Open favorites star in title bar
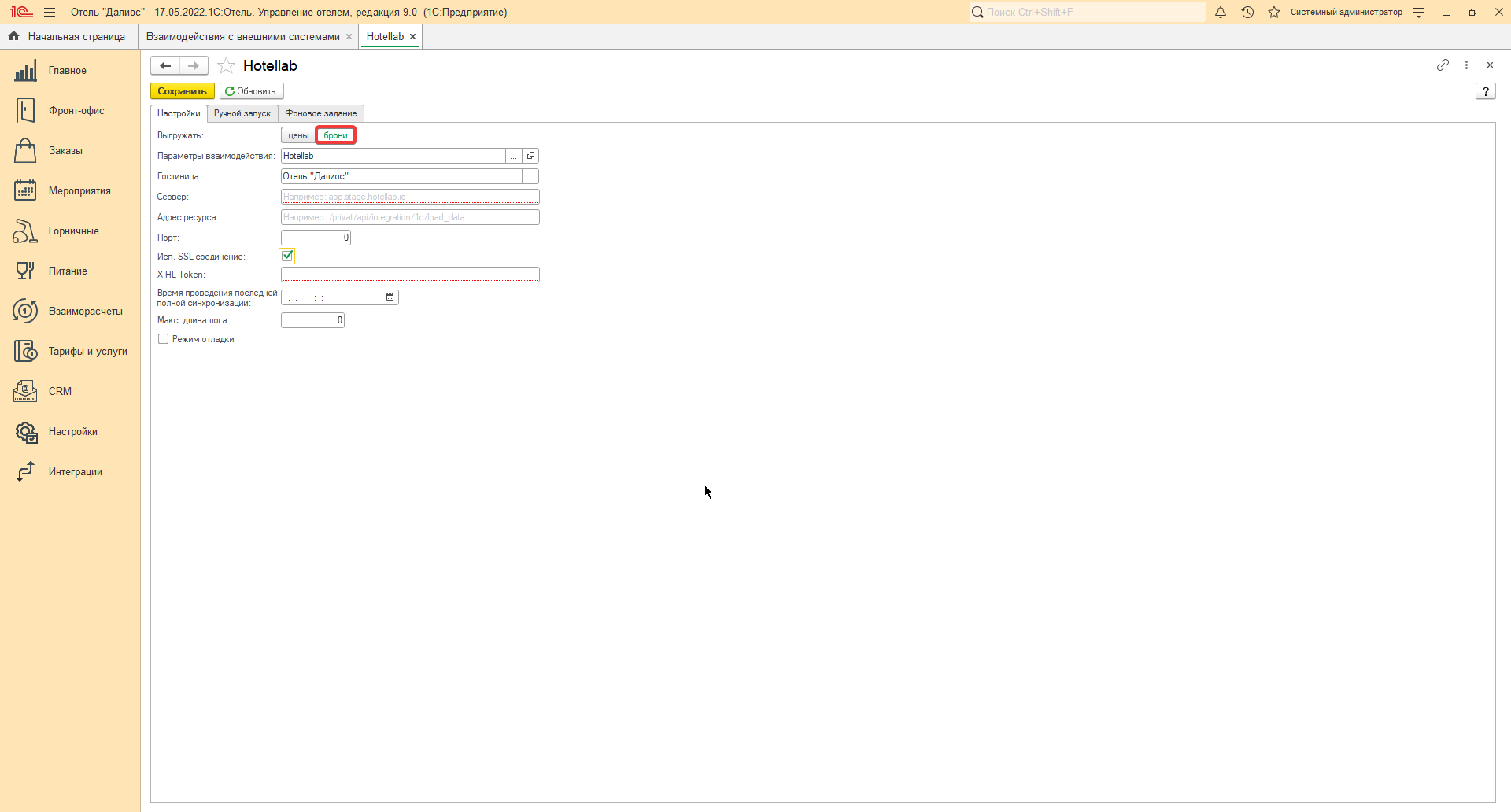Viewport: 1511px width, 812px height. pyautogui.click(x=1274, y=12)
